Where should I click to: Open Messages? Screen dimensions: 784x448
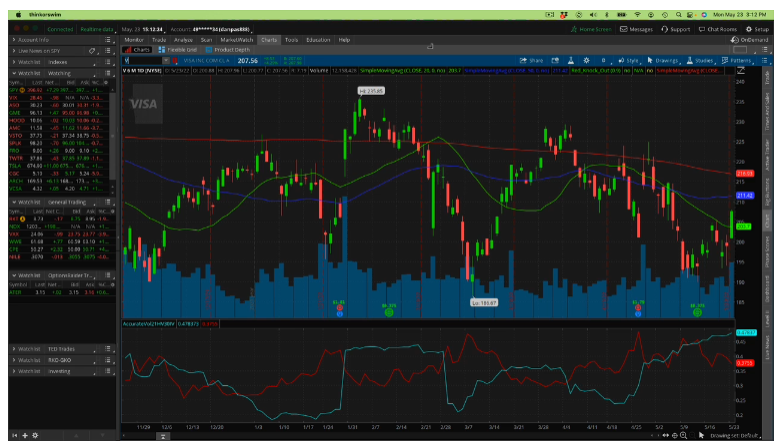coord(636,30)
